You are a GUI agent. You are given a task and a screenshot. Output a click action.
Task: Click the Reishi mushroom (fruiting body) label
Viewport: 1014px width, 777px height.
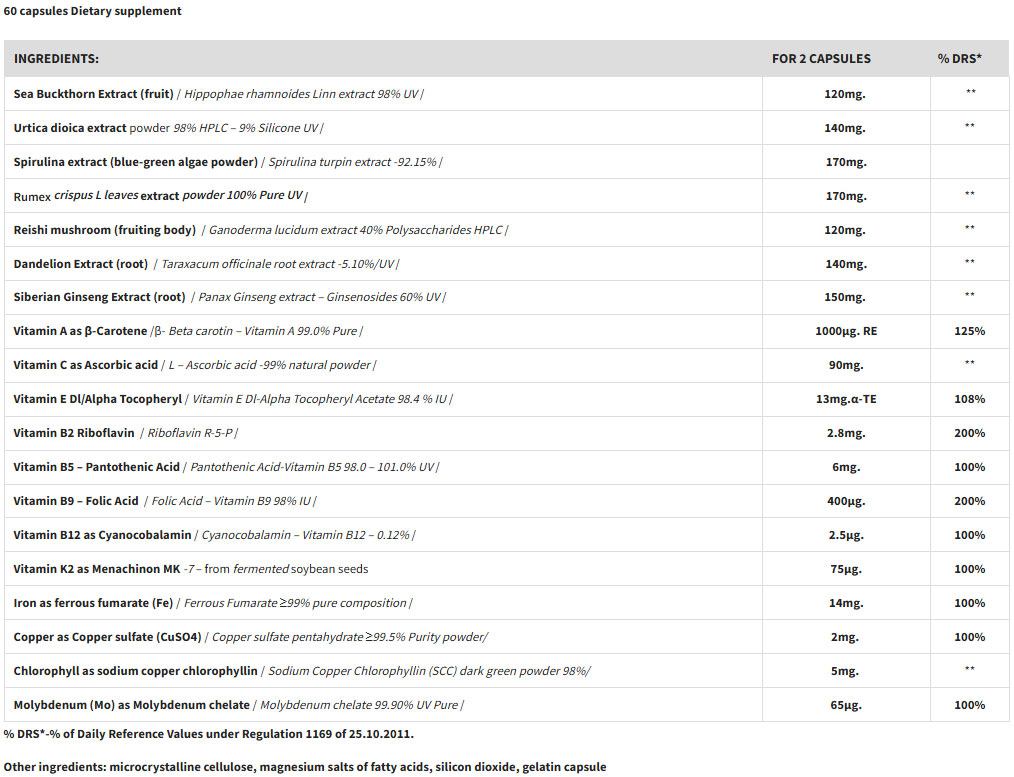coord(104,230)
